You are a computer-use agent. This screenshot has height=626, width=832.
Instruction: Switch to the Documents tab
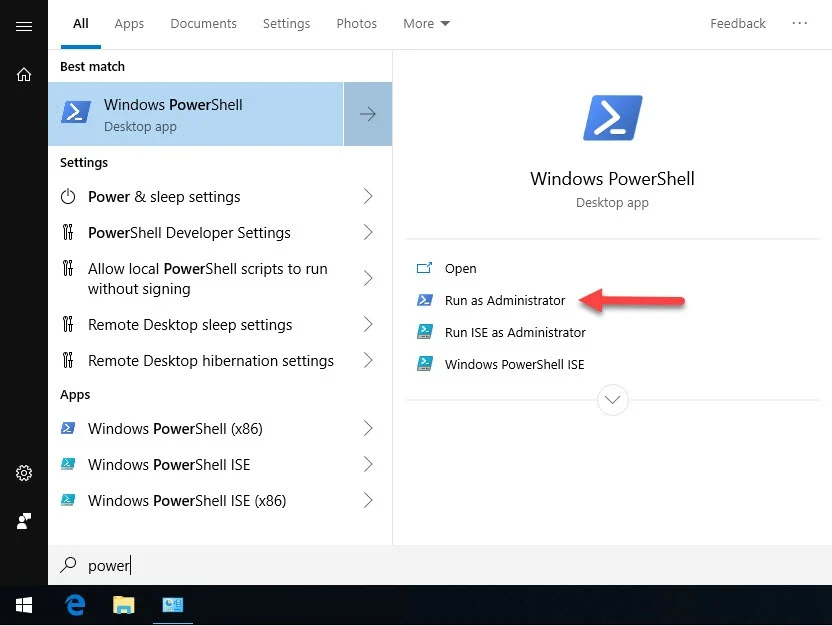pyautogui.click(x=203, y=23)
